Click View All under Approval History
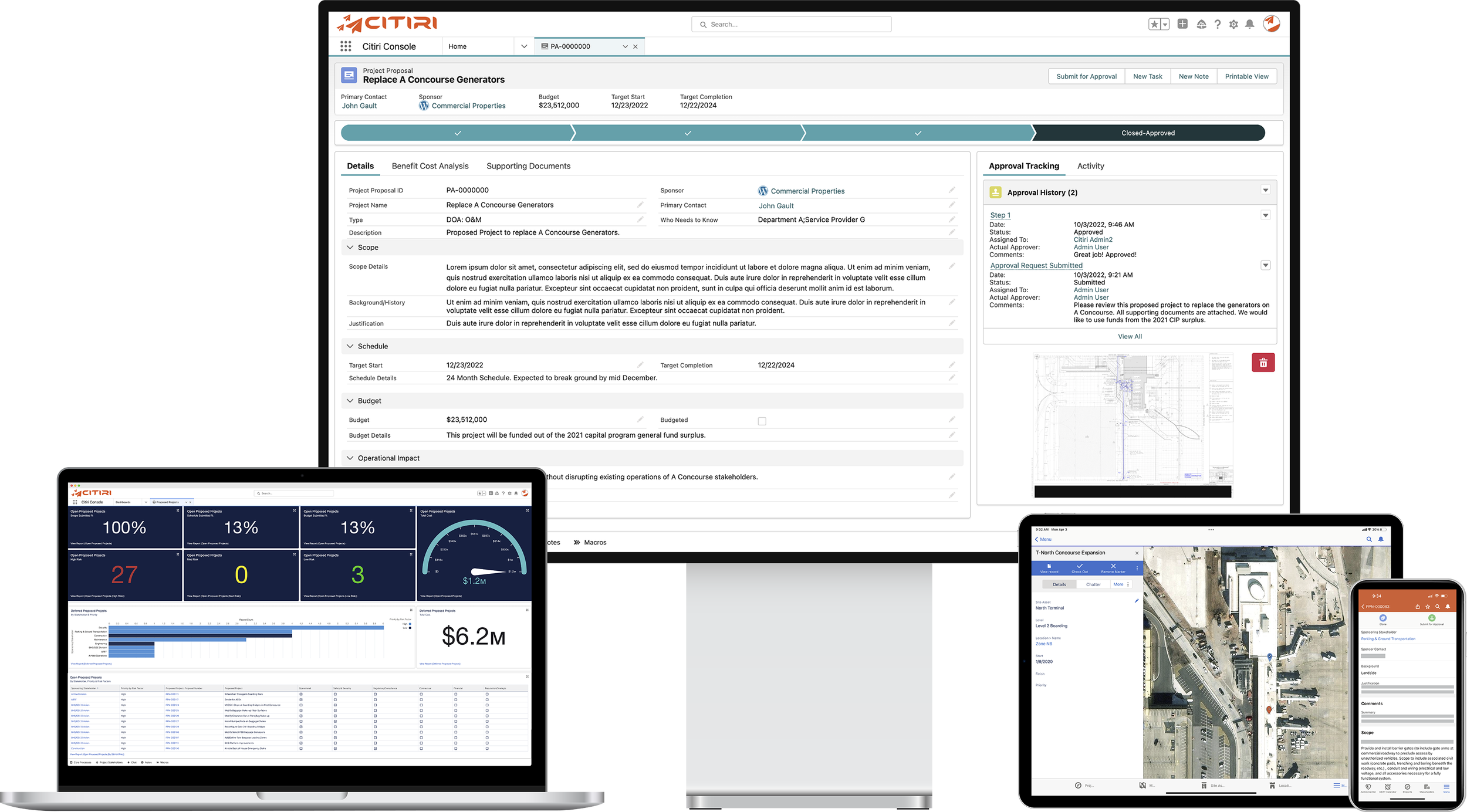The width and height of the screenshot is (1467, 812). 1129,336
